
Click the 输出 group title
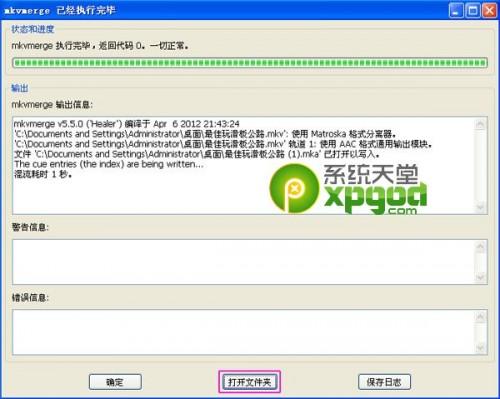[x=20, y=88]
